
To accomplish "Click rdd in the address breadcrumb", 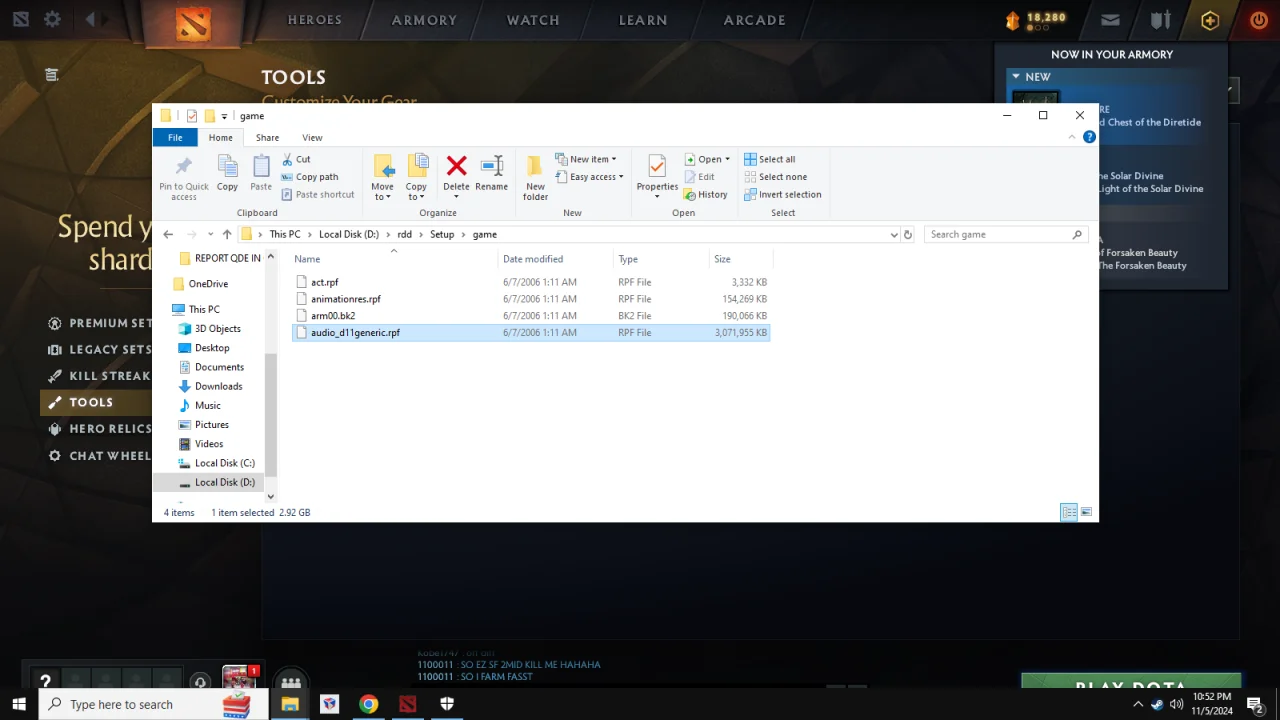I will click(404, 234).
